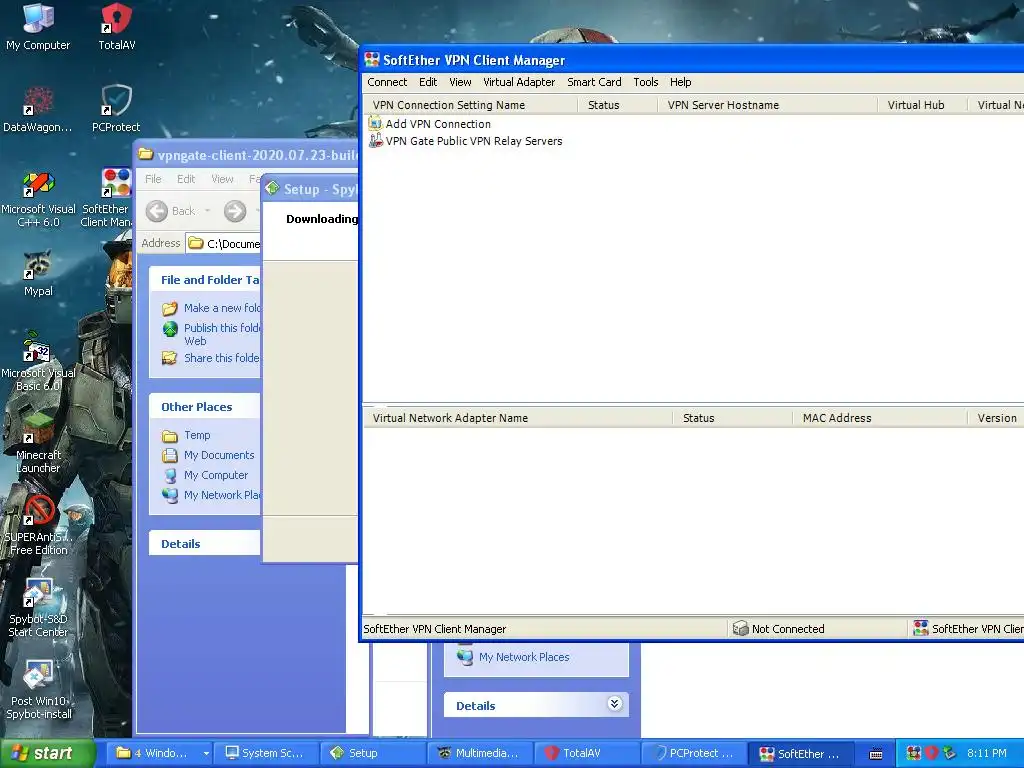The image size is (1024, 768).
Task: Click Start button
Action: (x=48, y=753)
